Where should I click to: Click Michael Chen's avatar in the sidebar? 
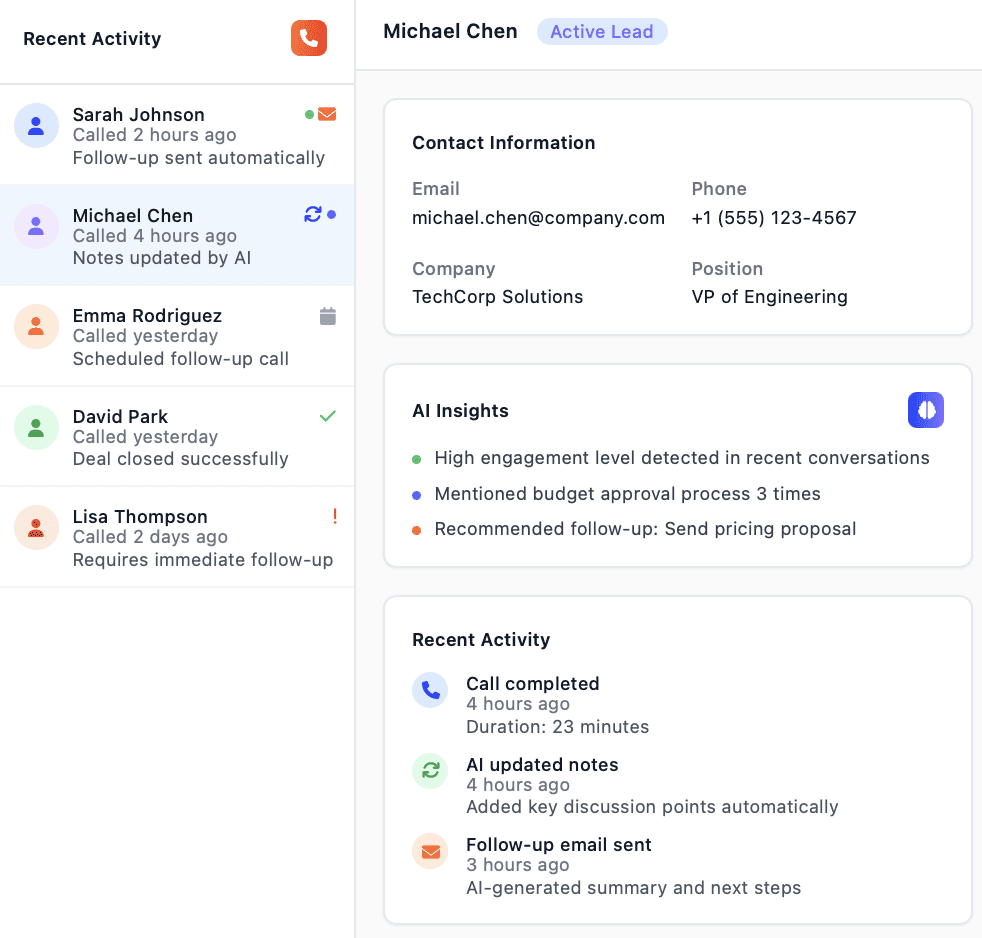click(x=36, y=226)
